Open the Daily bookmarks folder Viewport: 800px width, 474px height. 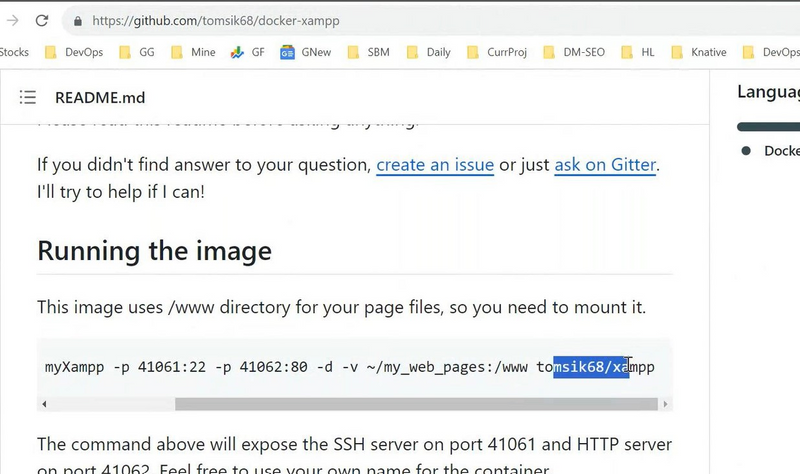pyautogui.click(x=428, y=52)
